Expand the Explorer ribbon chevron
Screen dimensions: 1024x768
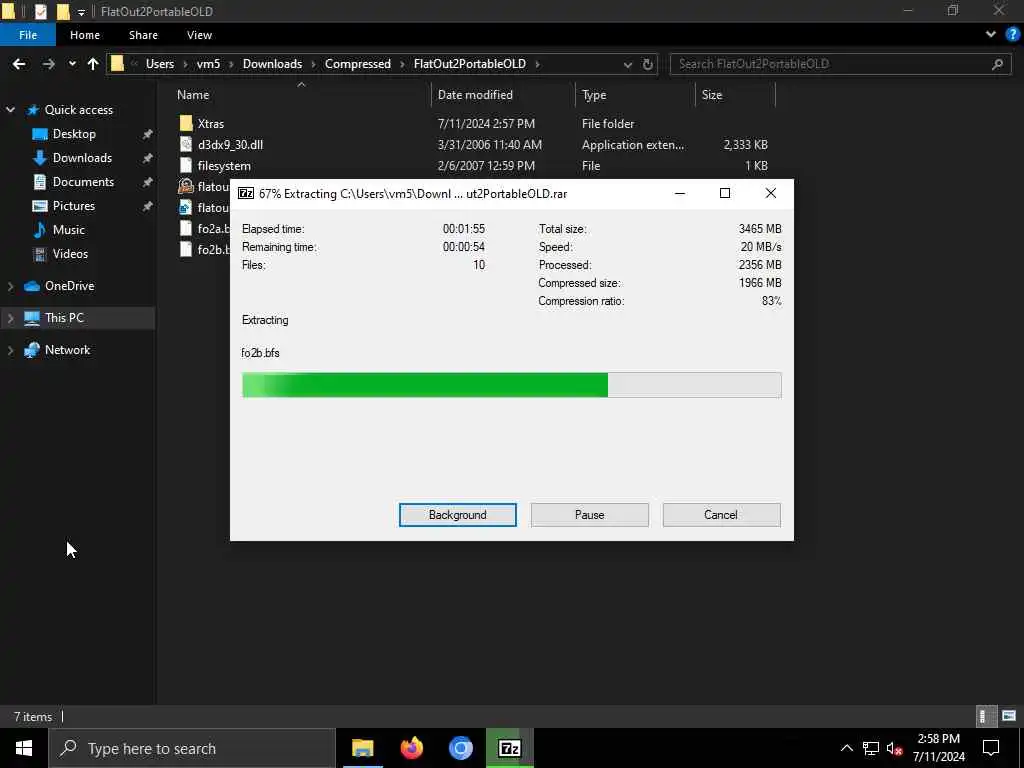991,35
